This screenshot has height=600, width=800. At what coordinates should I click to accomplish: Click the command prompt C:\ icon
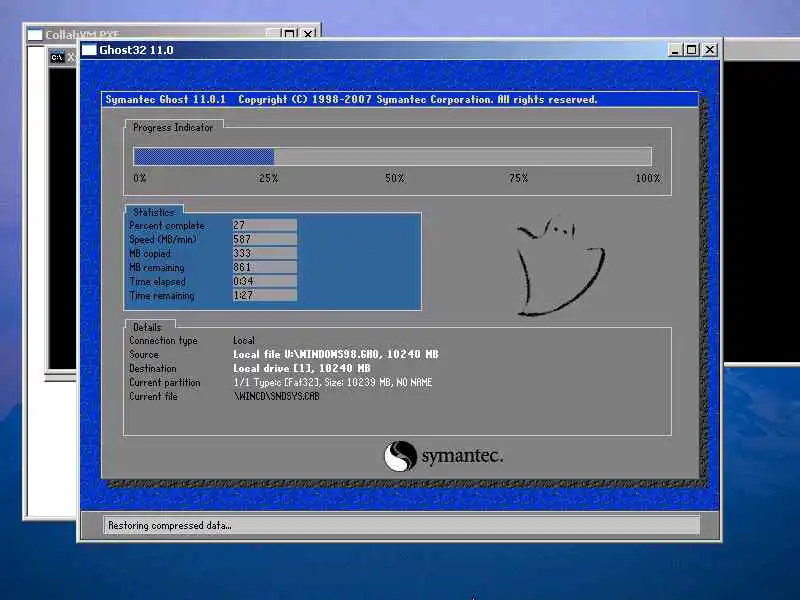(x=57, y=58)
